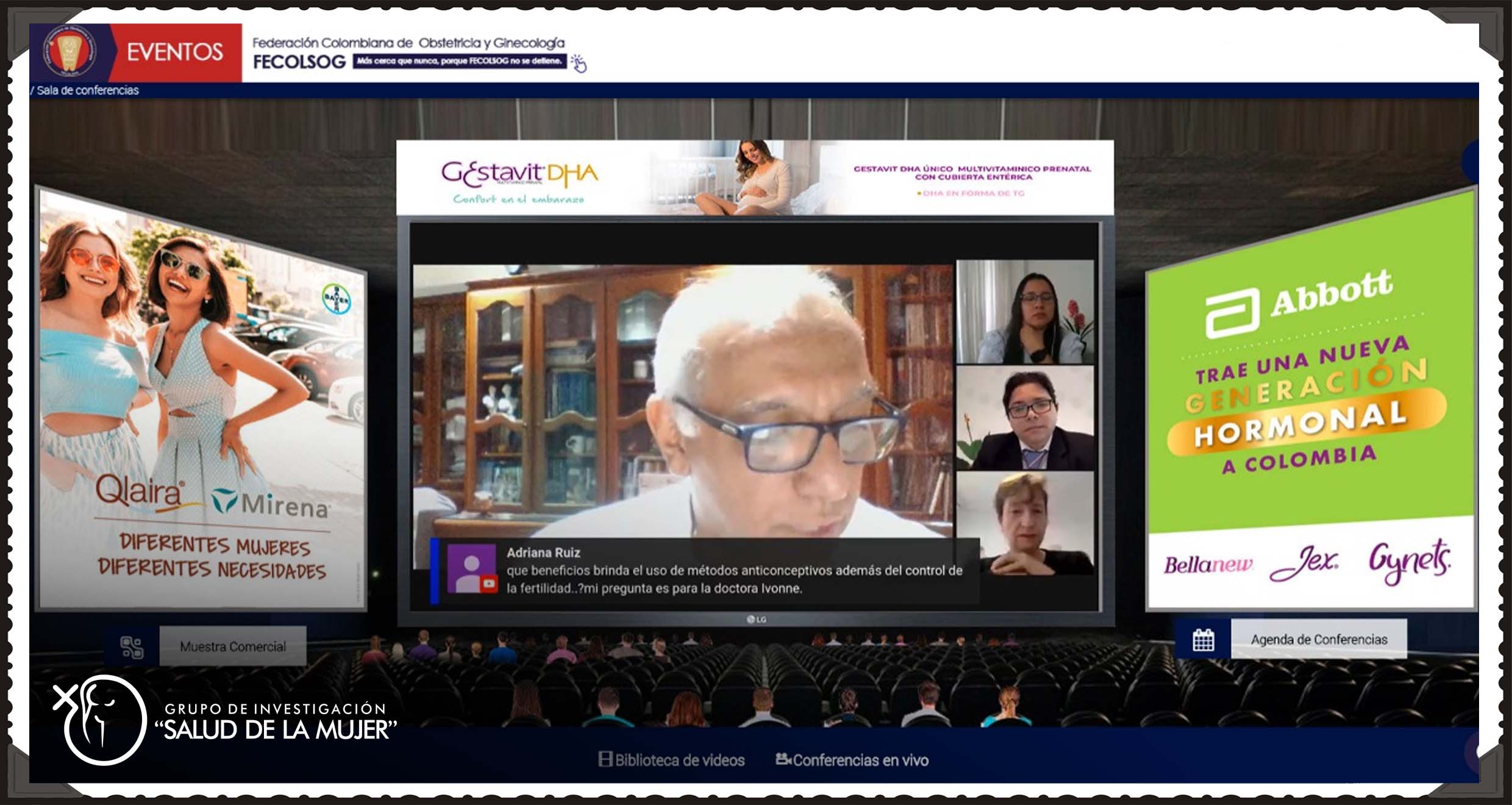Open Agenda de Conferencias button
Viewport: 1512px width, 805px height.
(1318, 639)
